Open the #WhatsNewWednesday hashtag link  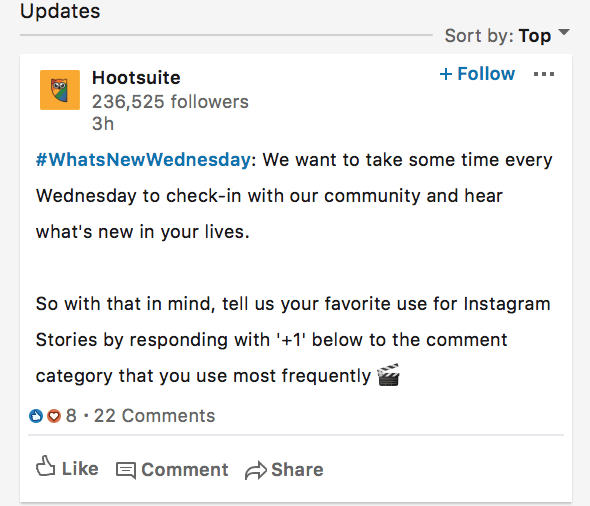pyautogui.click(x=143, y=160)
